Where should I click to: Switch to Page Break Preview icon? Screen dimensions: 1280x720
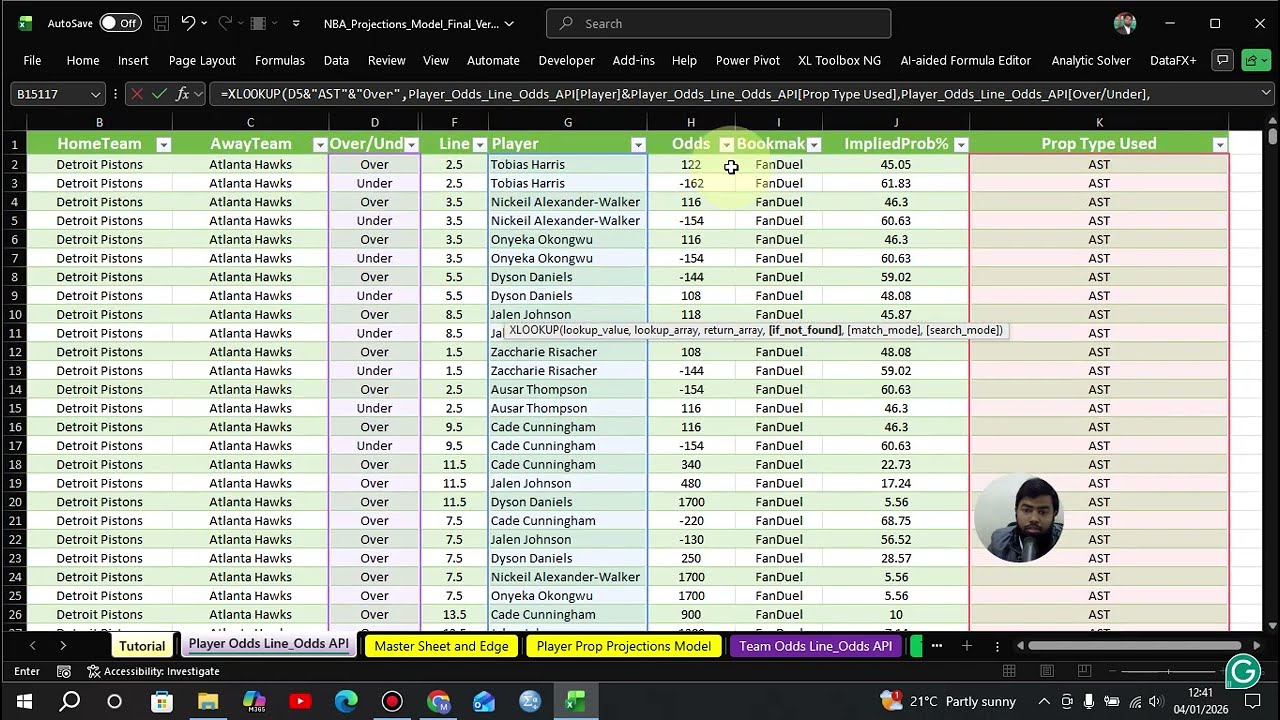click(1085, 672)
